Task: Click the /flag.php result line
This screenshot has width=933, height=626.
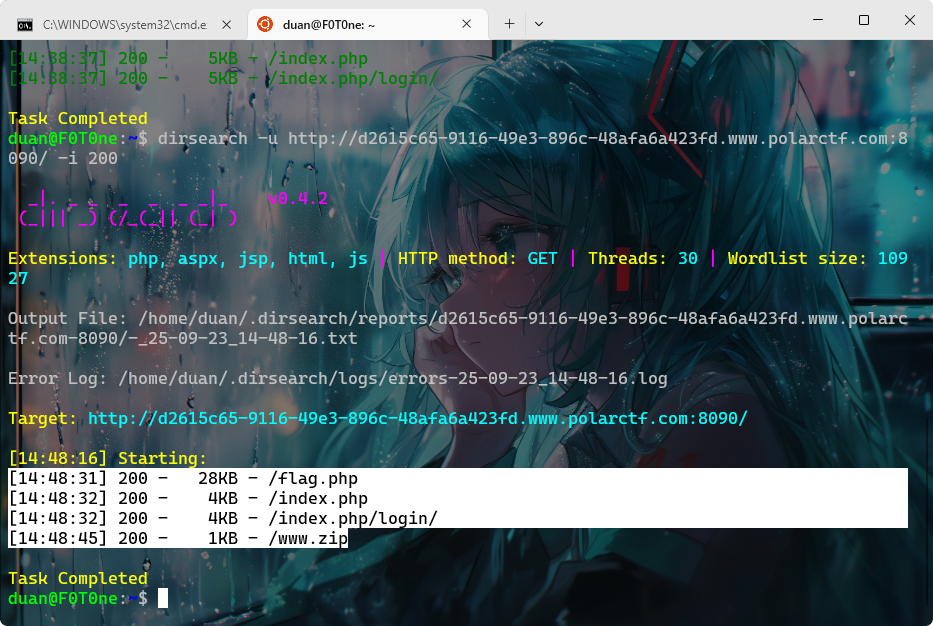Action: click(x=183, y=478)
